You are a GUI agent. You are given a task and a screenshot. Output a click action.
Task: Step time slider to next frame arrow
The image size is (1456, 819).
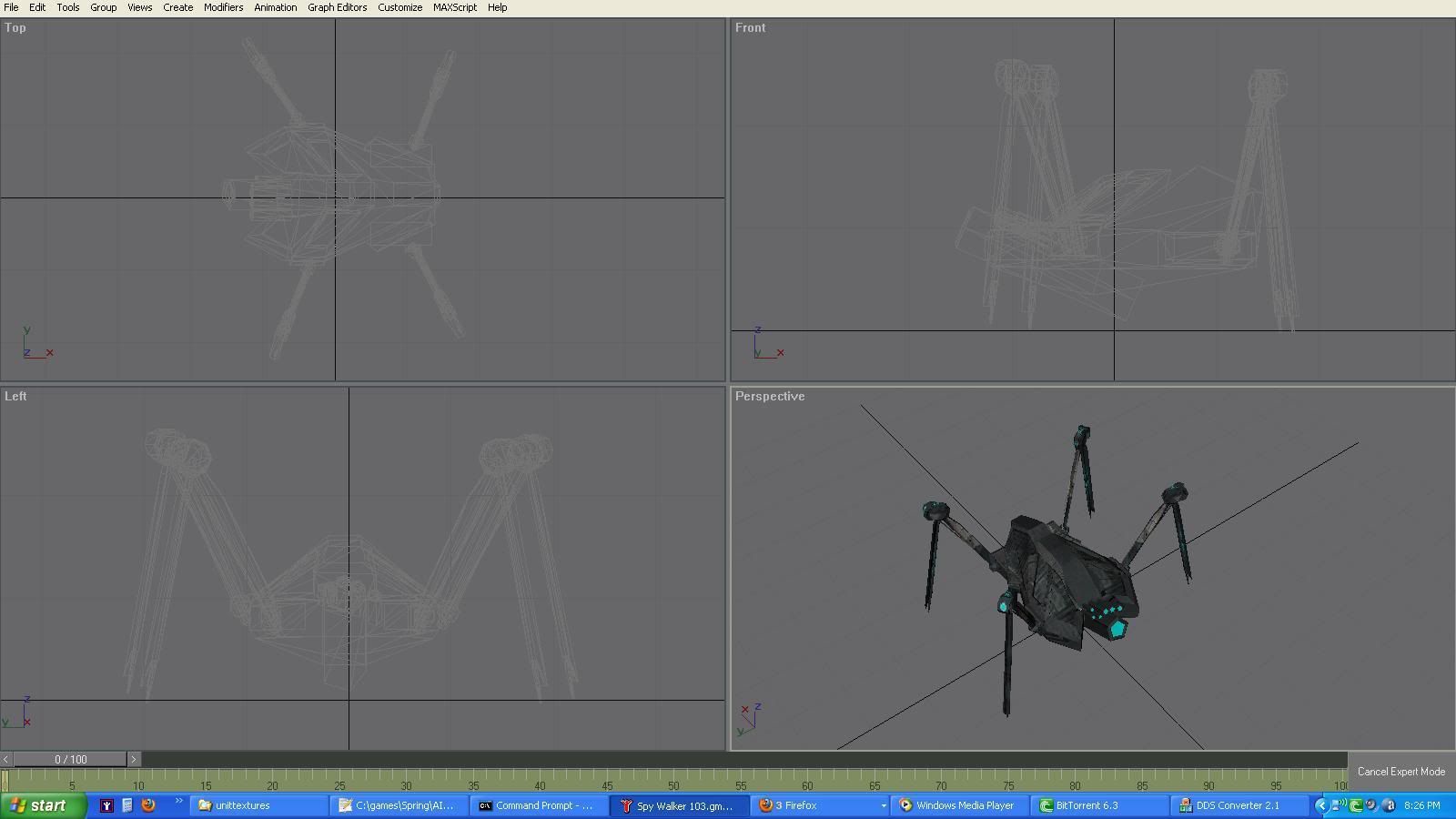coord(134,759)
